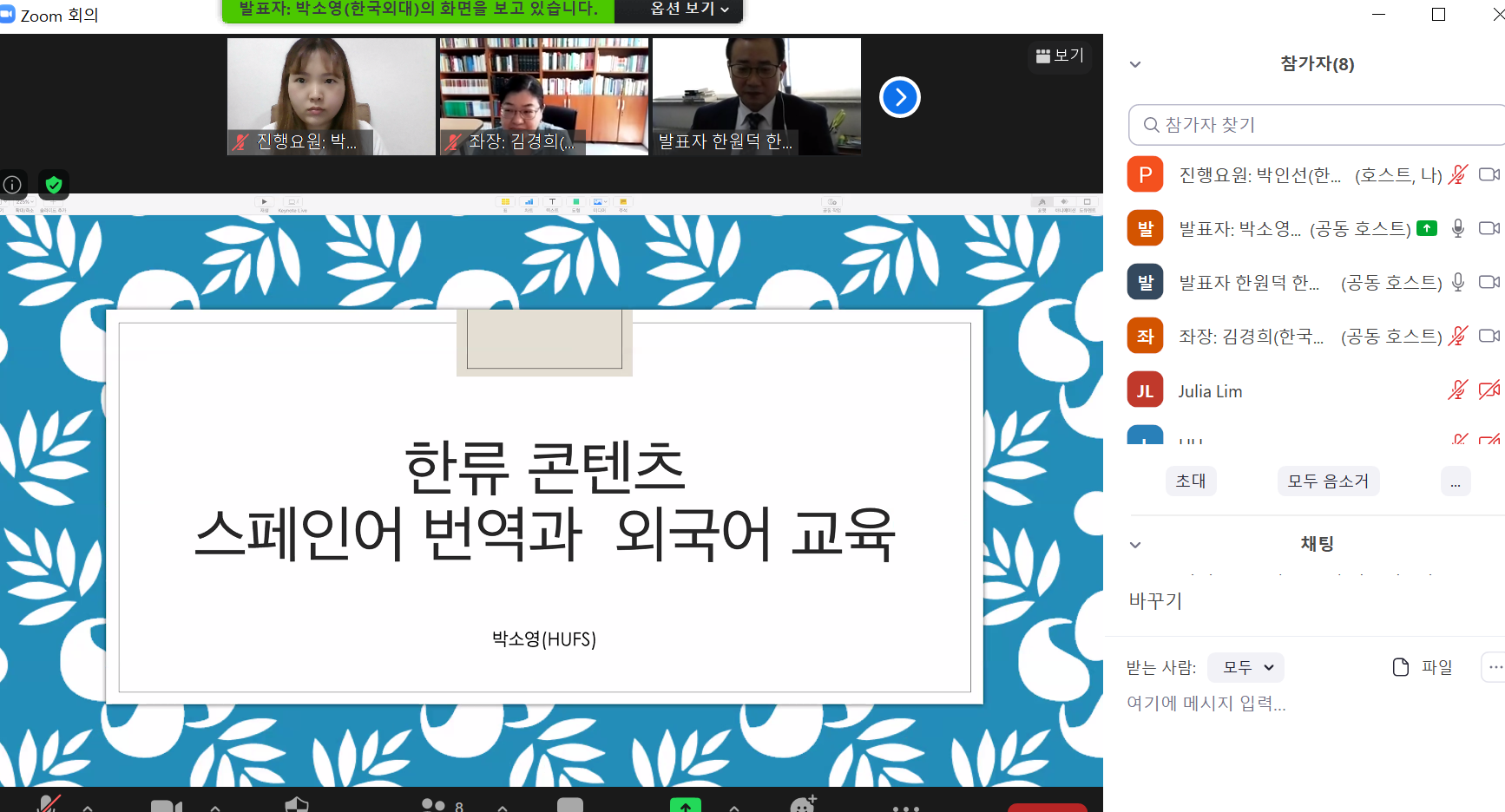Toggle the camera in bottom meeting toolbar
The width and height of the screenshot is (1505, 812).
(x=166, y=806)
